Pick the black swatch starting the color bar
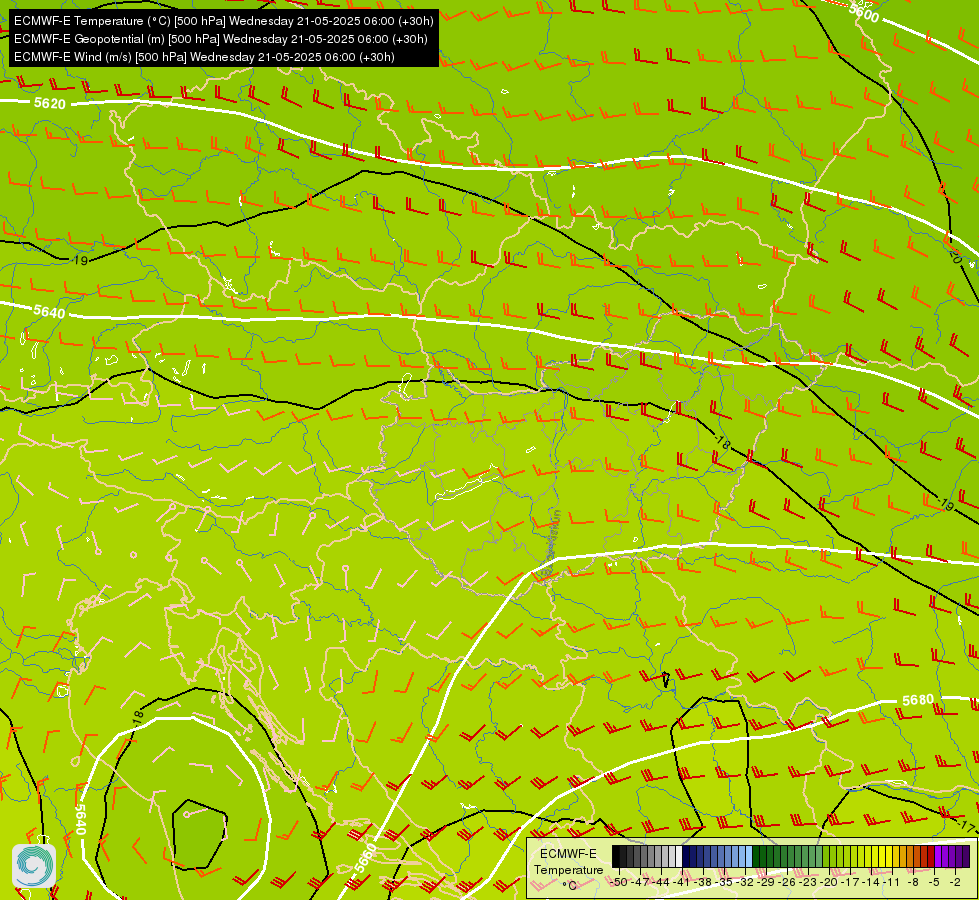979x900 pixels. pos(616,856)
